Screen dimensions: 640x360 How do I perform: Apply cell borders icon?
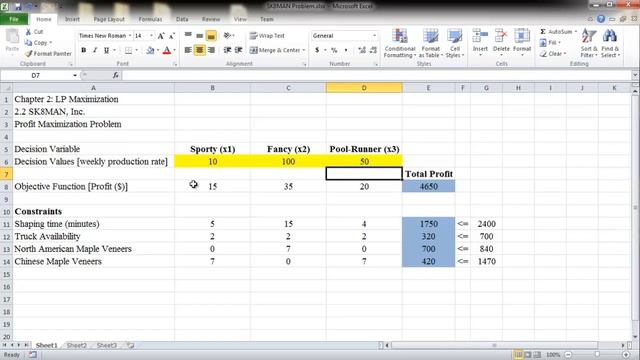128,50
